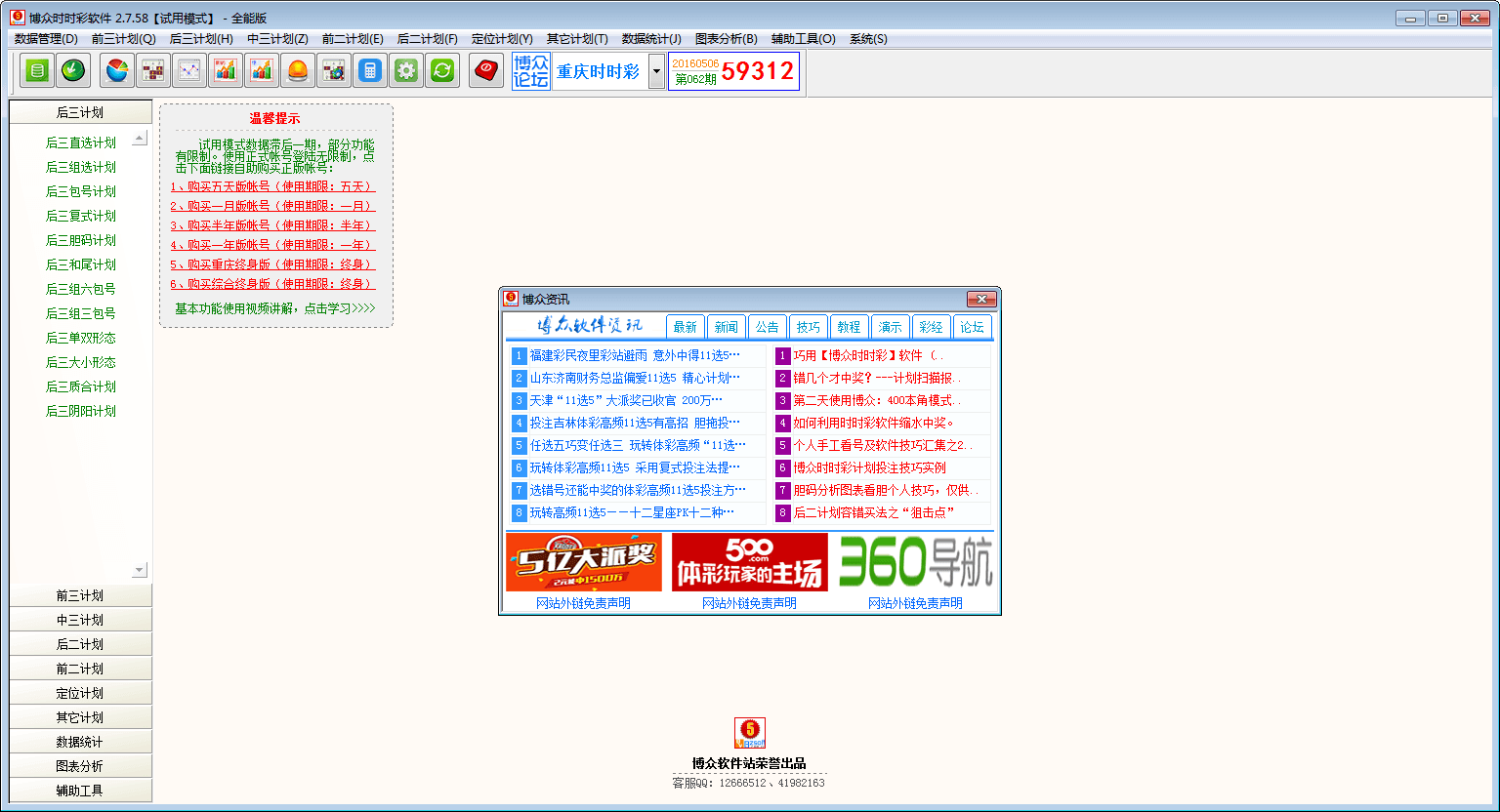Open news item 福建彩民夜里彩站避雨

click(x=635, y=355)
